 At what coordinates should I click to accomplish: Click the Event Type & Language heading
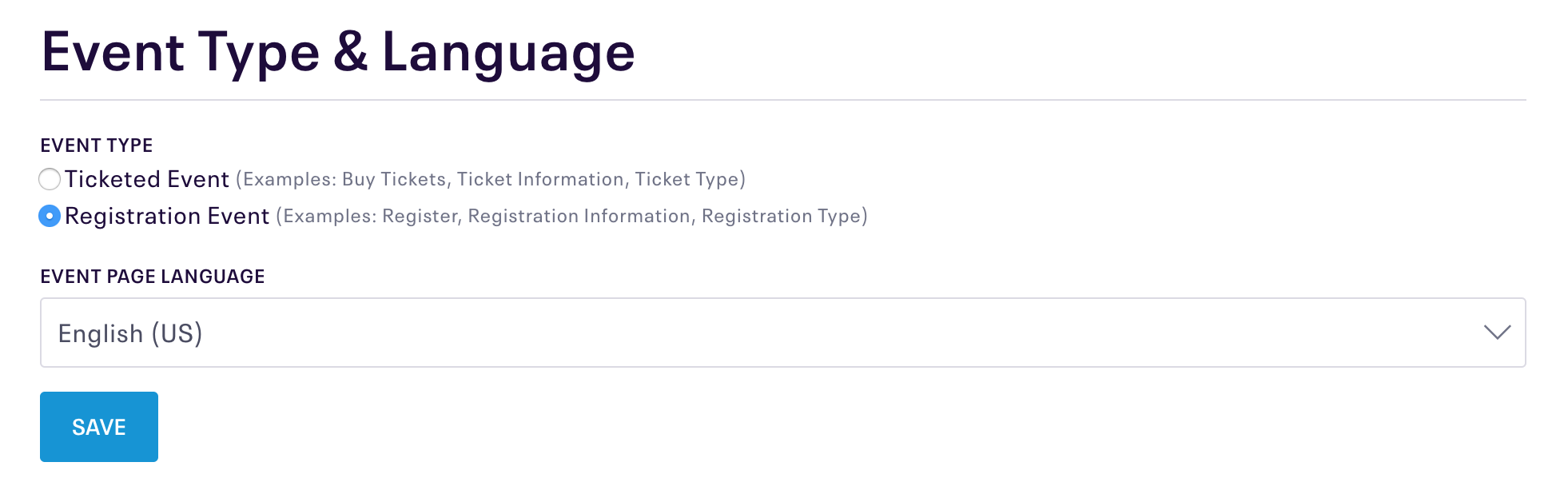pos(338,53)
